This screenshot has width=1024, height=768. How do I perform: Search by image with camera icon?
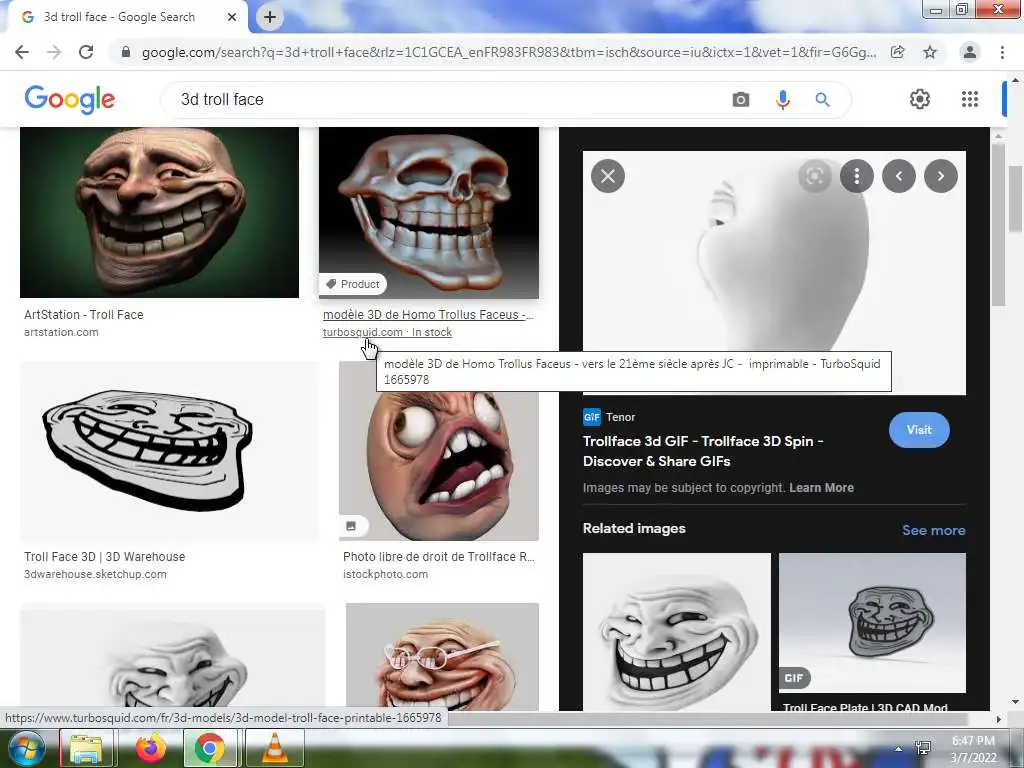(x=741, y=99)
